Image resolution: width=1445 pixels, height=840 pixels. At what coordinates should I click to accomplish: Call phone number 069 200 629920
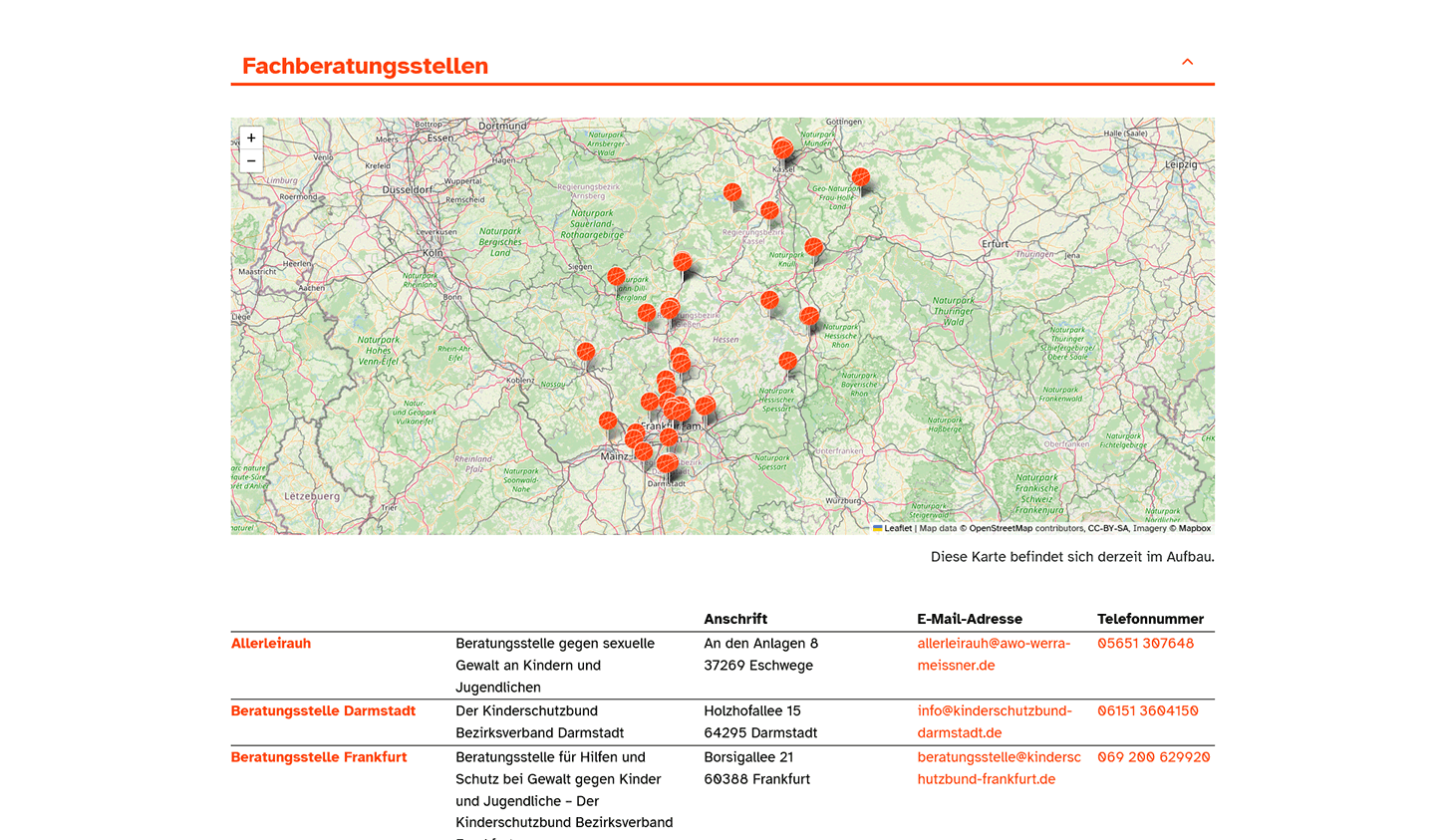click(1153, 757)
